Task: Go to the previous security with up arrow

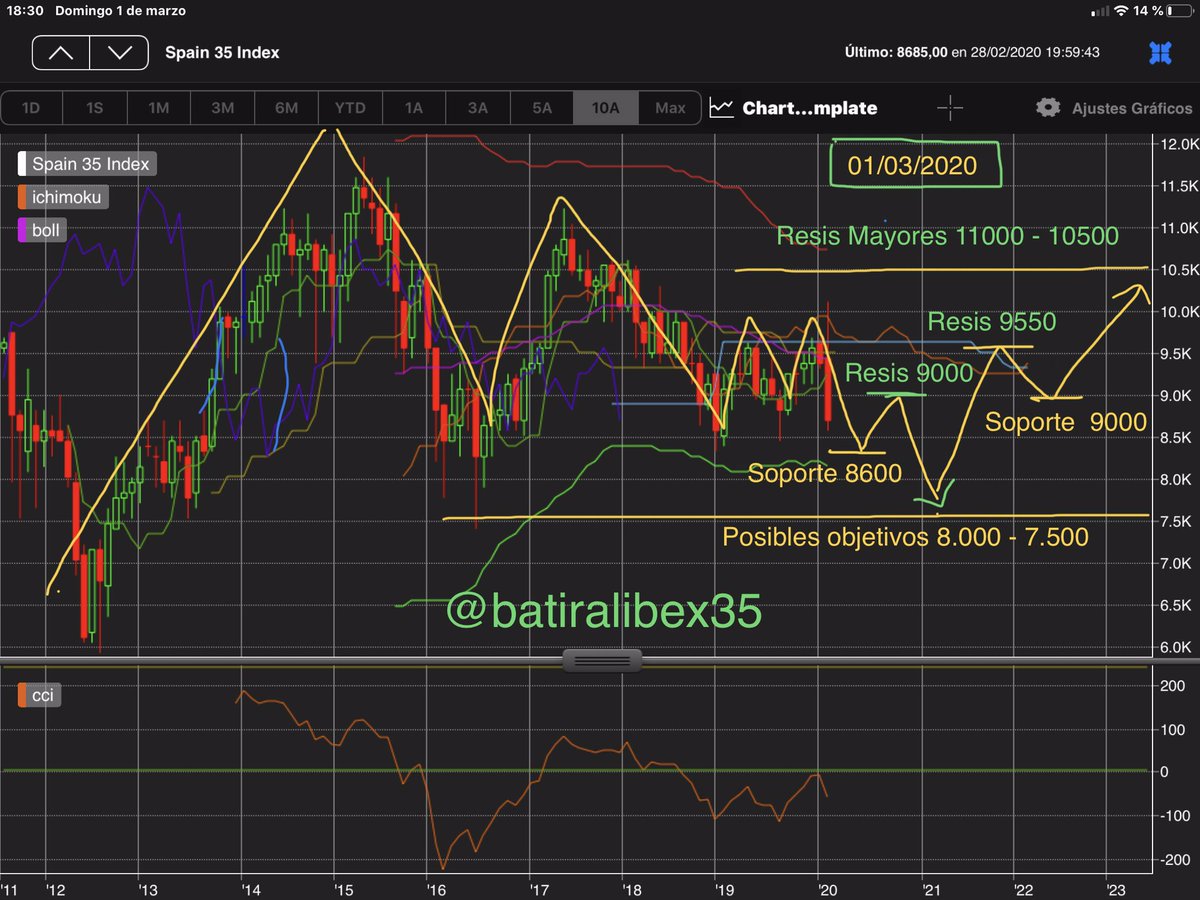Action: pos(61,53)
